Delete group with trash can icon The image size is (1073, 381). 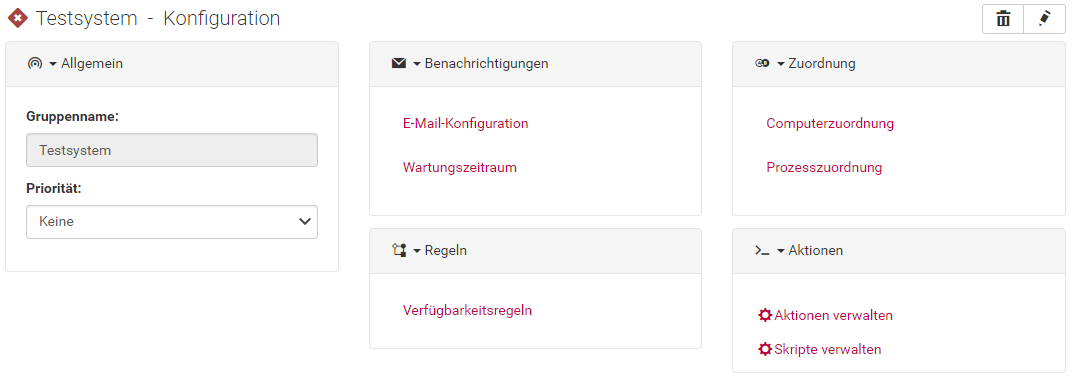(x=1003, y=19)
